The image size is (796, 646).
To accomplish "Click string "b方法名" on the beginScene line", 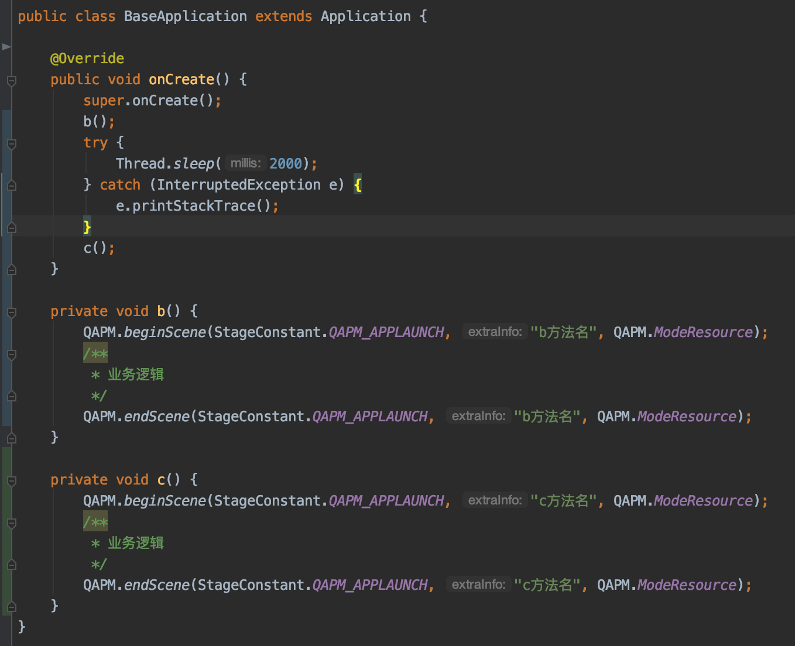I will pyautogui.click(x=563, y=332).
